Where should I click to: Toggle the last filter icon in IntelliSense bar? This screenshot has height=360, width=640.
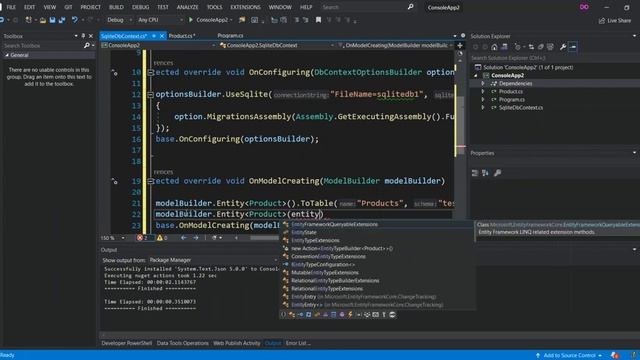[x=392, y=315]
